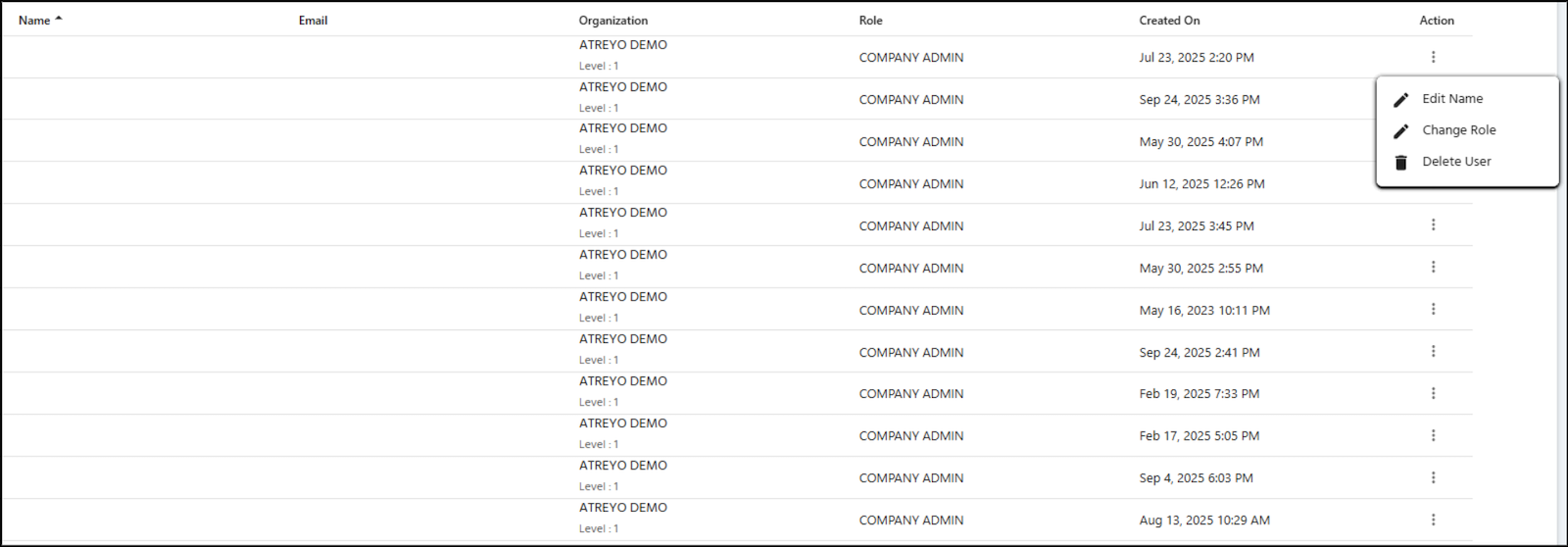Screen dimensions: 1568x547
Task: Open actions menu for Jul 23, 2025 3:45 PM row
Action: 1433,225
